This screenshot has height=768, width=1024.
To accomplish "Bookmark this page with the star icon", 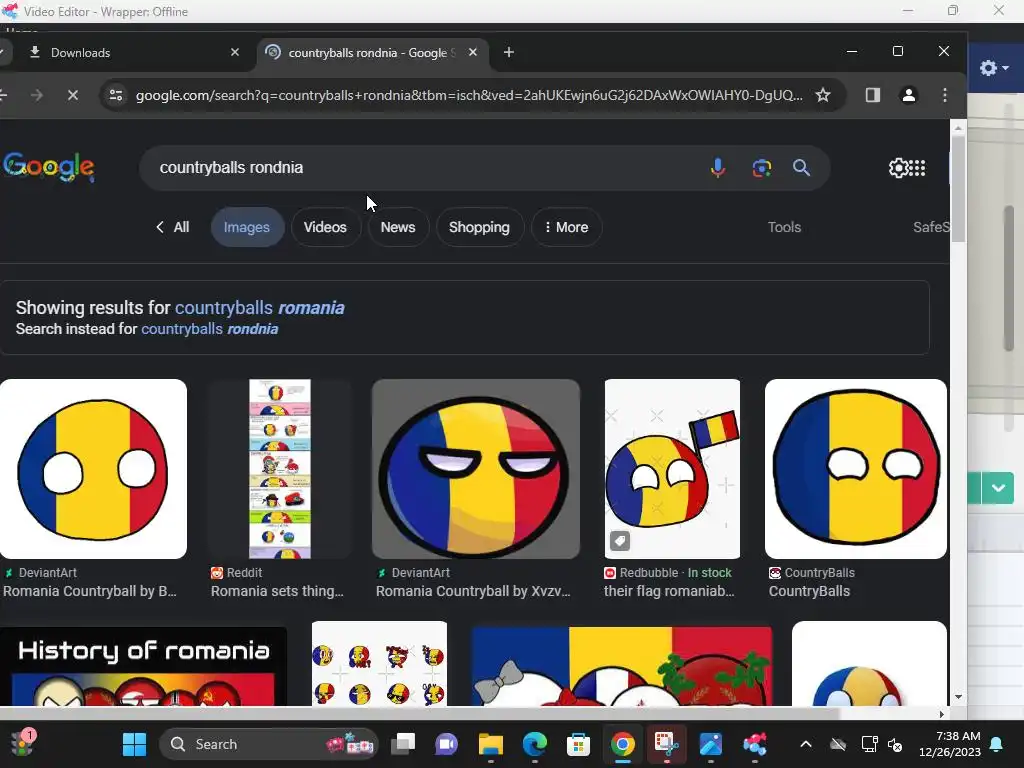I will 823,95.
